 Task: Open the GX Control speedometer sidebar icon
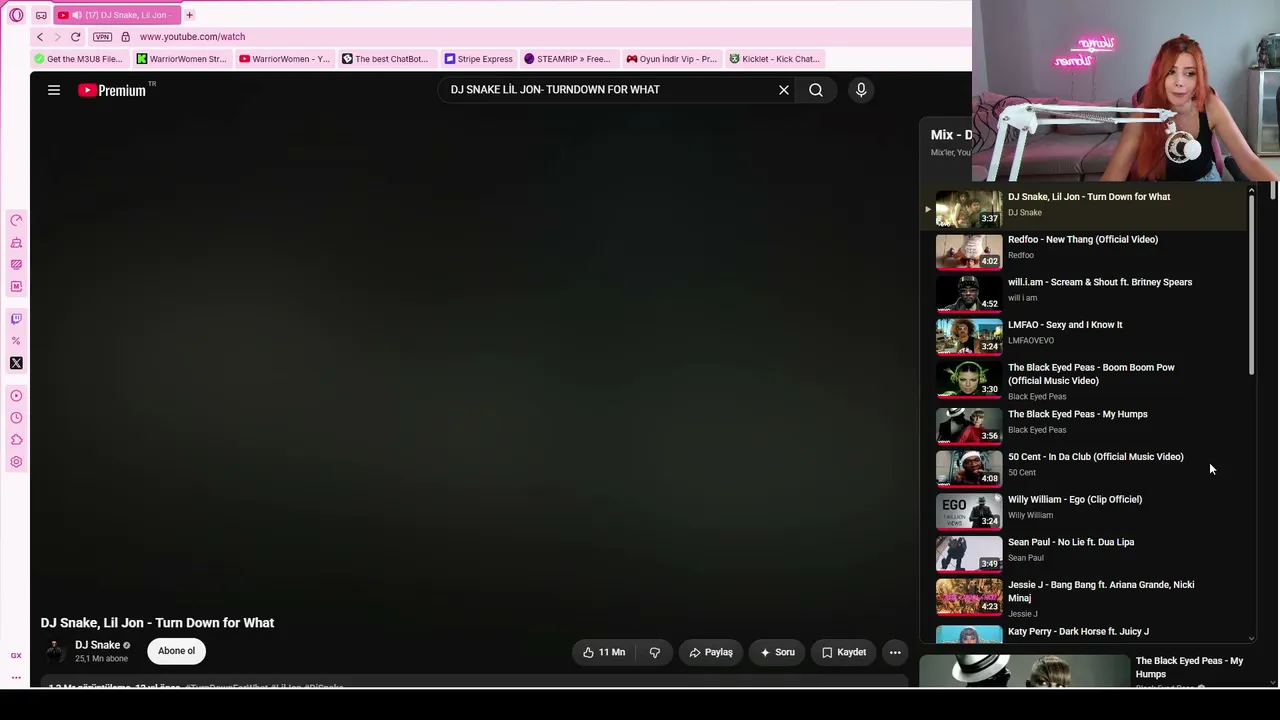[16, 220]
